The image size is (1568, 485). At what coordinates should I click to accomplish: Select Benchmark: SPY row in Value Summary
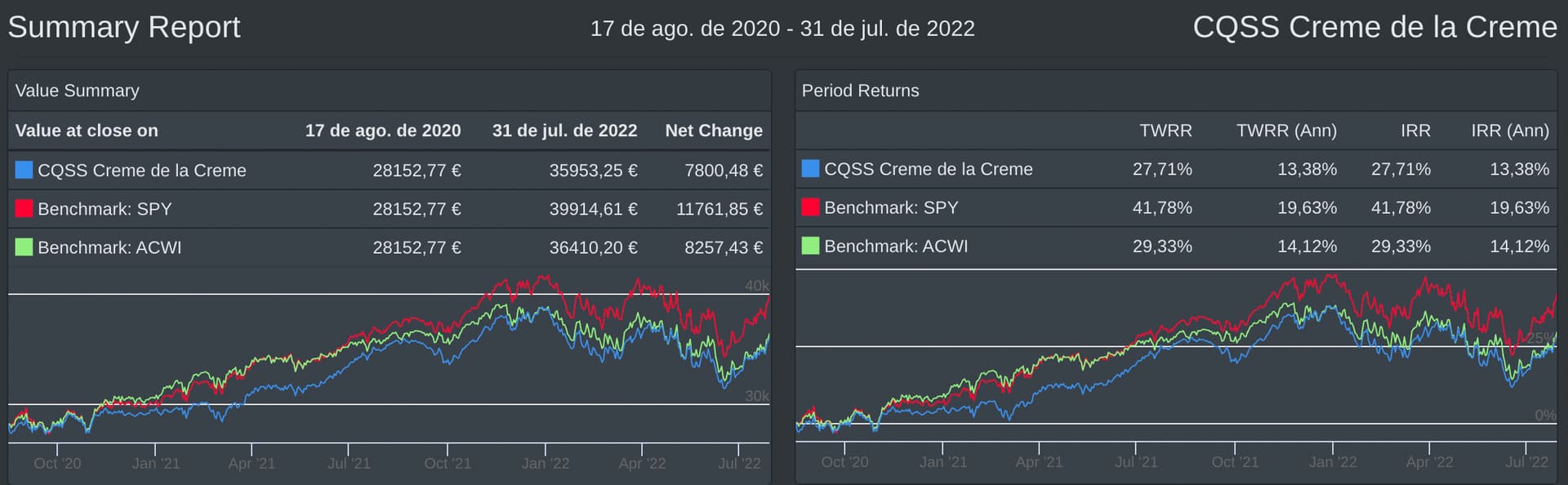point(390,208)
